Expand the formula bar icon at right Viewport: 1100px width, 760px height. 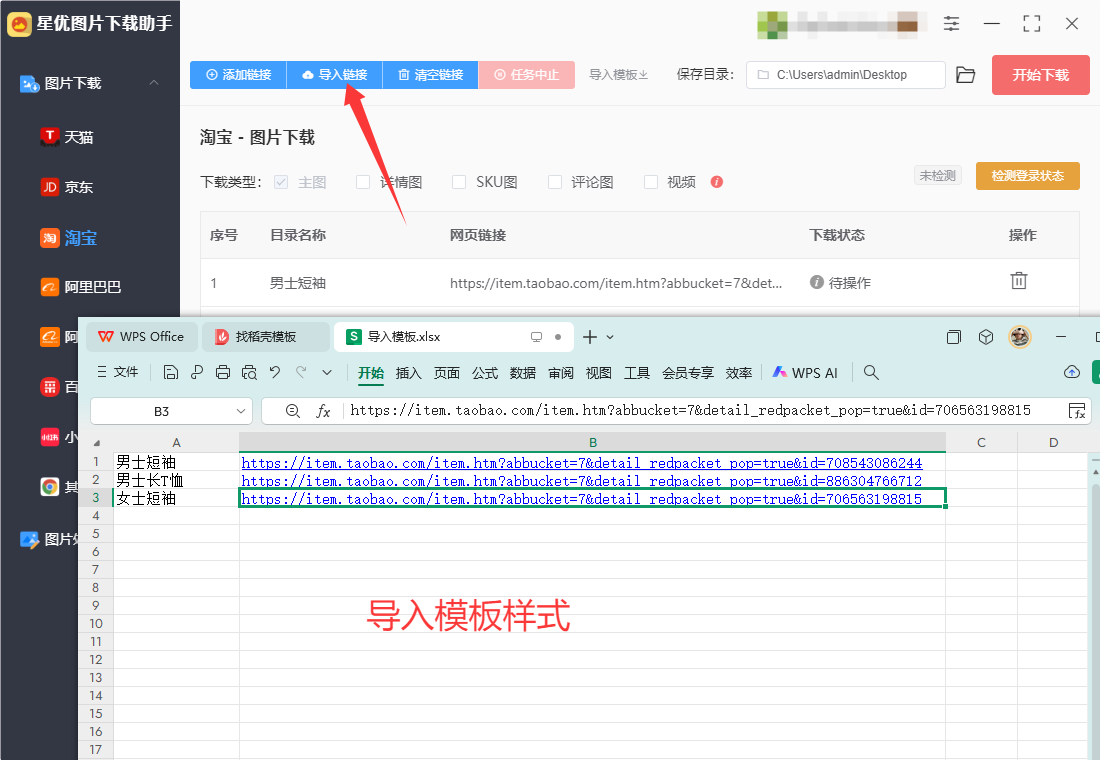[1077, 411]
